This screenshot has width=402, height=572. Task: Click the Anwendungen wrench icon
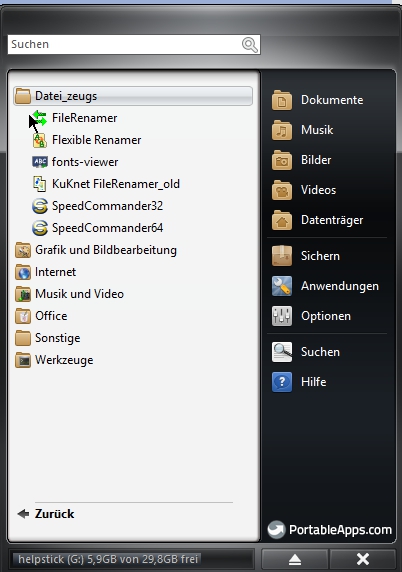tap(282, 286)
